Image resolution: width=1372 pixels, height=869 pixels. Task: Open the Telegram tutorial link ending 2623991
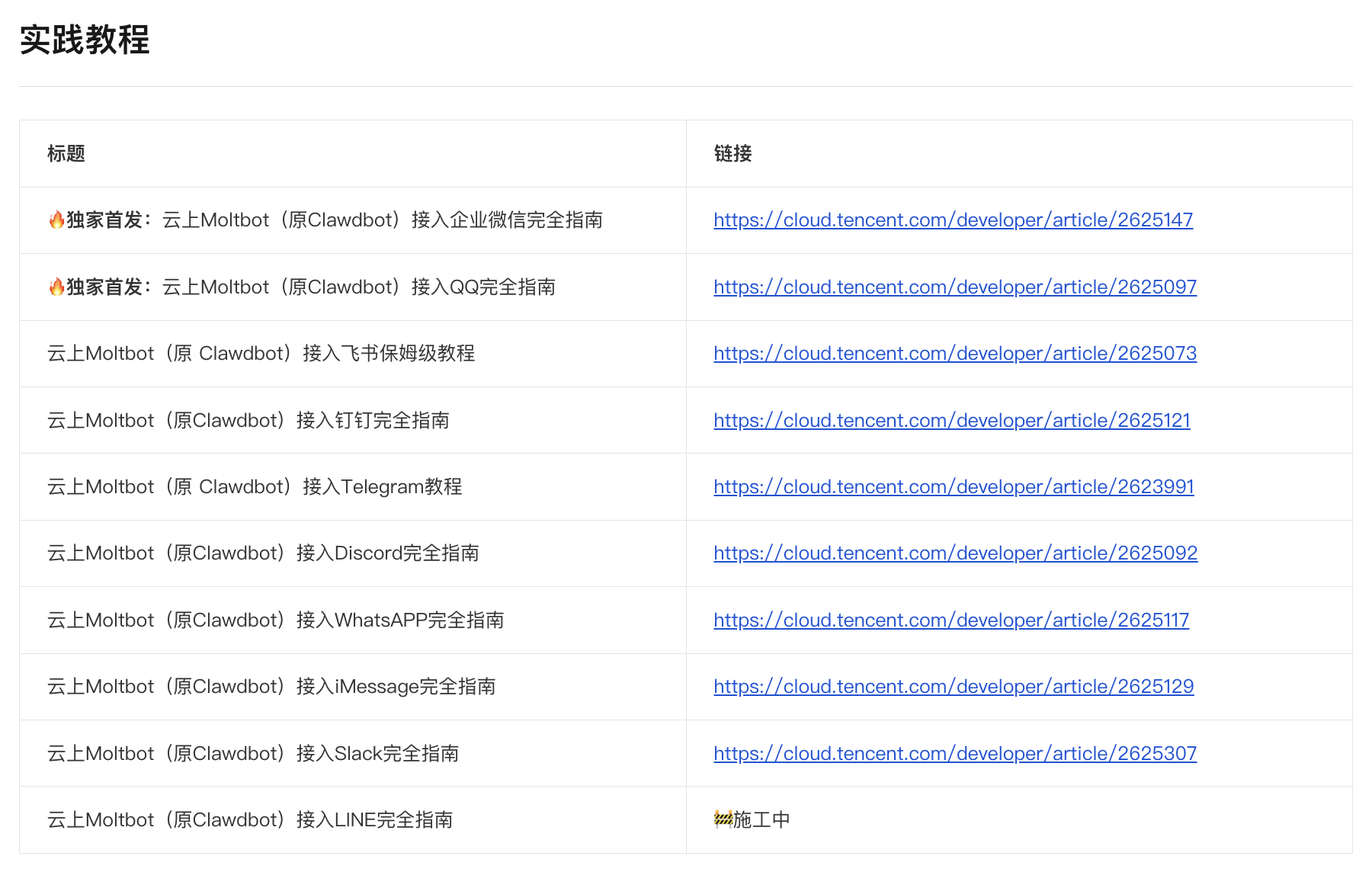(954, 487)
